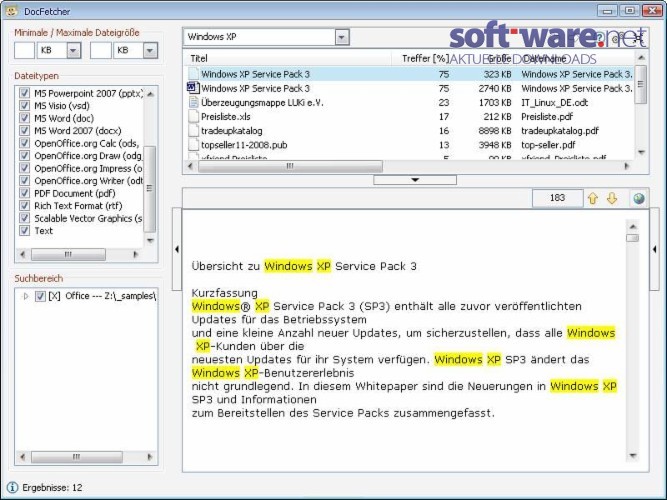The width and height of the screenshot is (667, 500).
Task: Sort results by the Dateiname column header
Action: pos(544,58)
